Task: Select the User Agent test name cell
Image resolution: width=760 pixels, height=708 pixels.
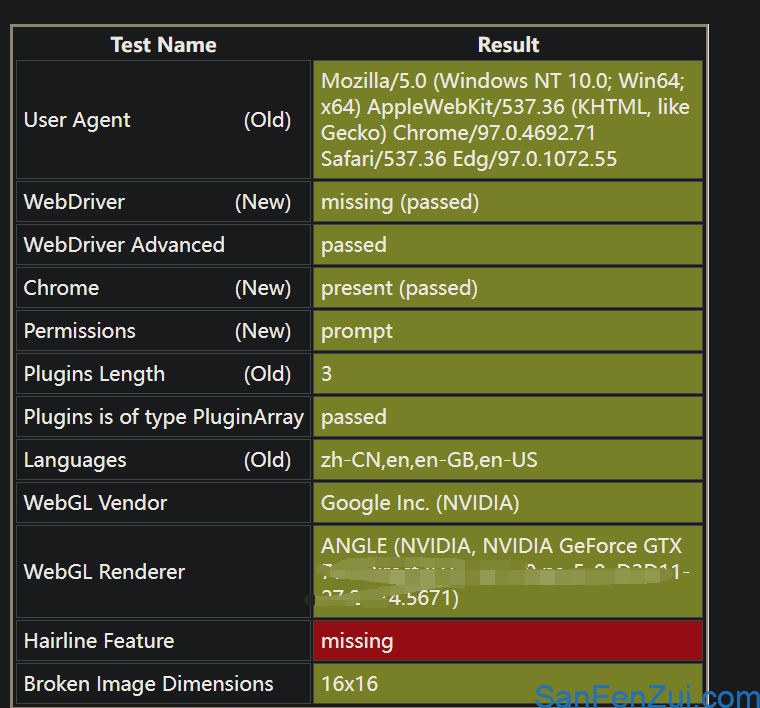Action: [163, 120]
